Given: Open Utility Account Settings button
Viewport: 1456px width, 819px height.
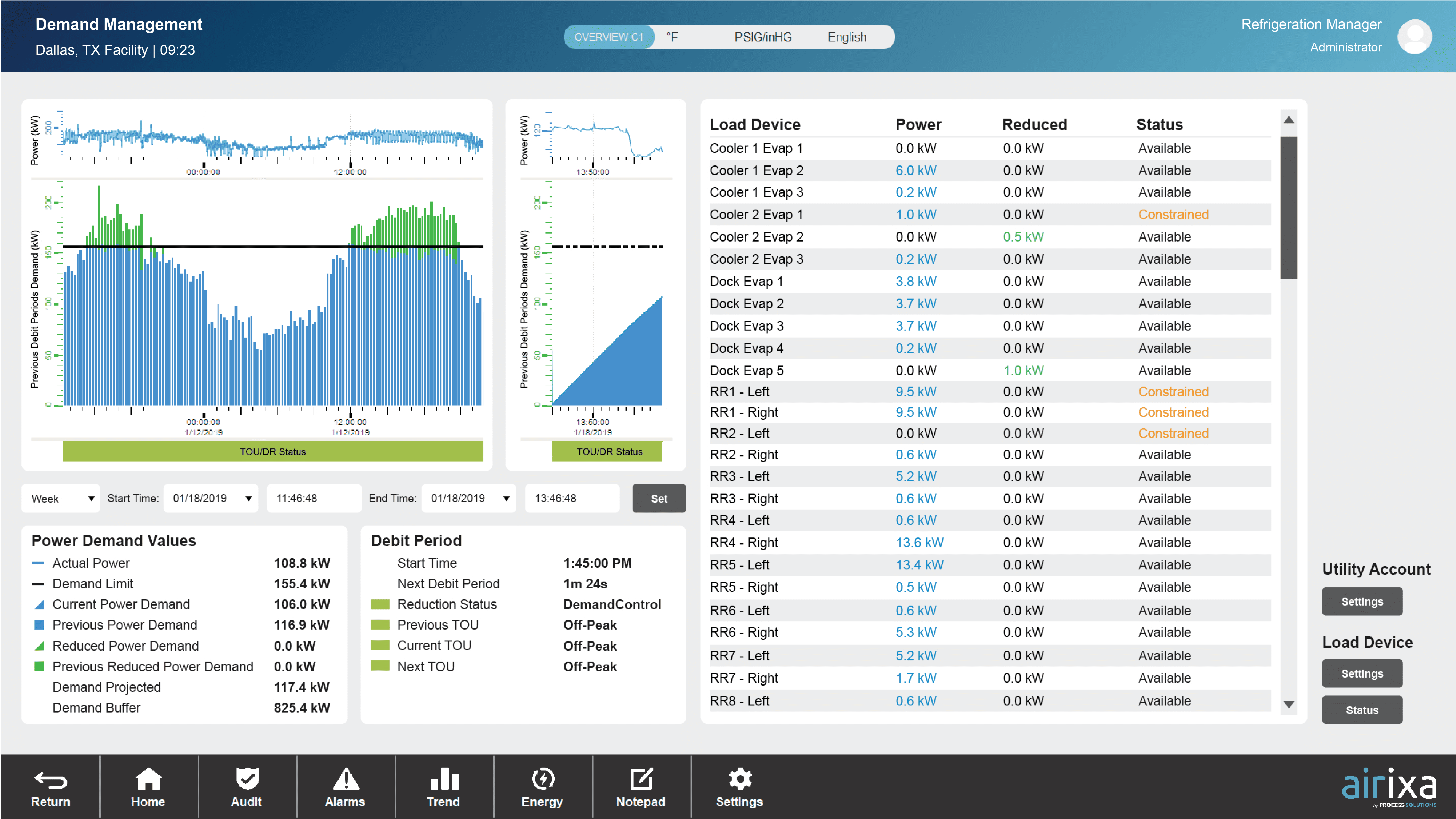Looking at the screenshot, I should tap(1362, 601).
